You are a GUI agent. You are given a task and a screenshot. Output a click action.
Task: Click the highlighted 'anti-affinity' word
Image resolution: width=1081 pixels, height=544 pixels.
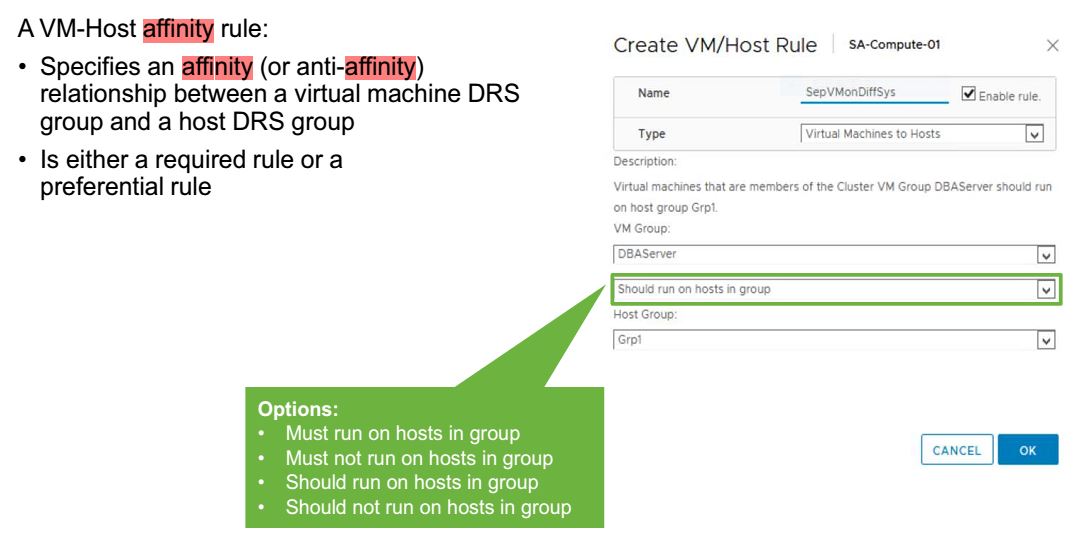pos(360,67)
